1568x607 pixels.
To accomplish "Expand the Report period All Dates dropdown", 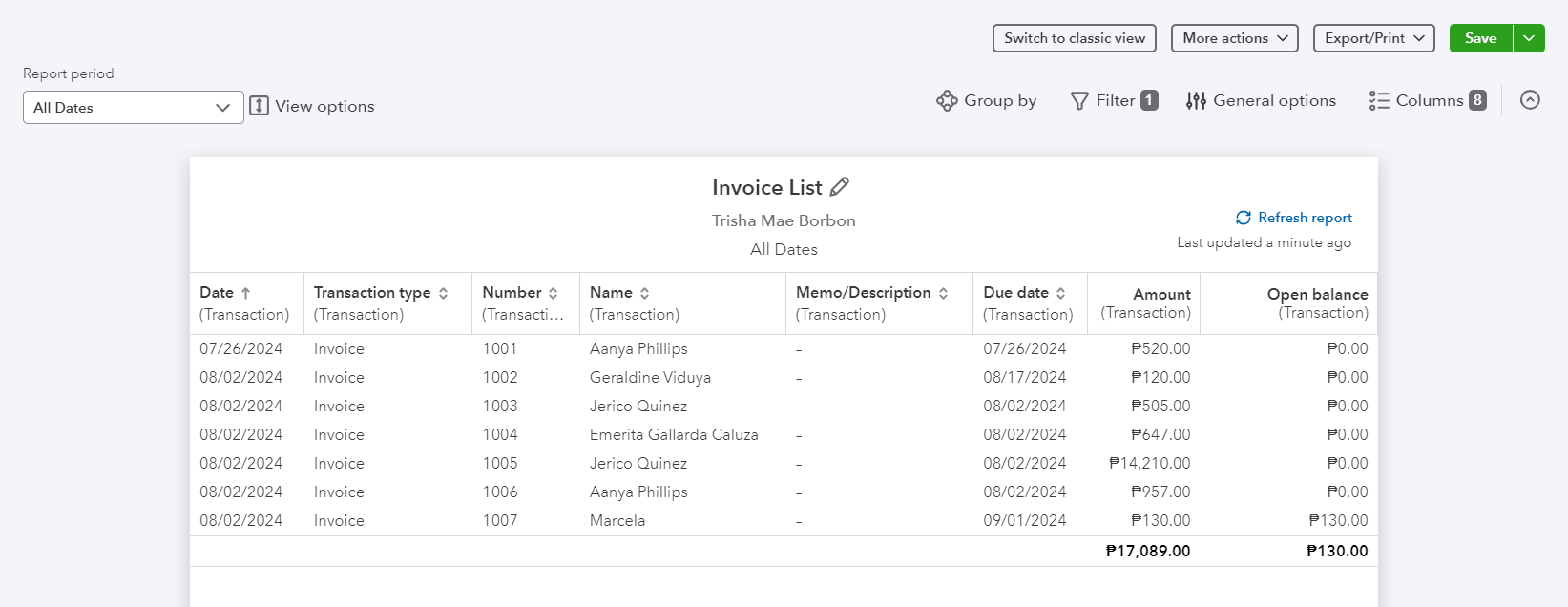I will click(x=133, y=108).
